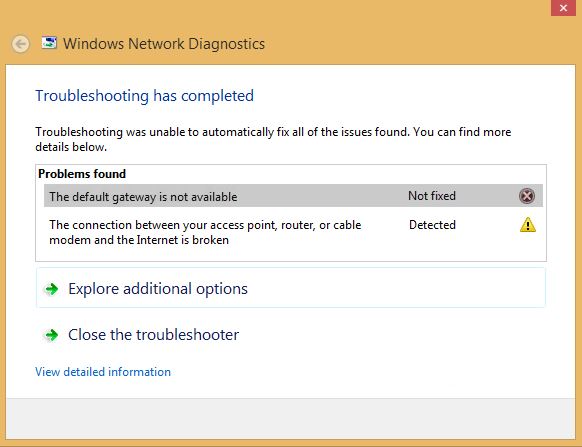The height and width of the screenshot is (447, 582).
Task: Open View detailed information link
Action: pos(103,372)
